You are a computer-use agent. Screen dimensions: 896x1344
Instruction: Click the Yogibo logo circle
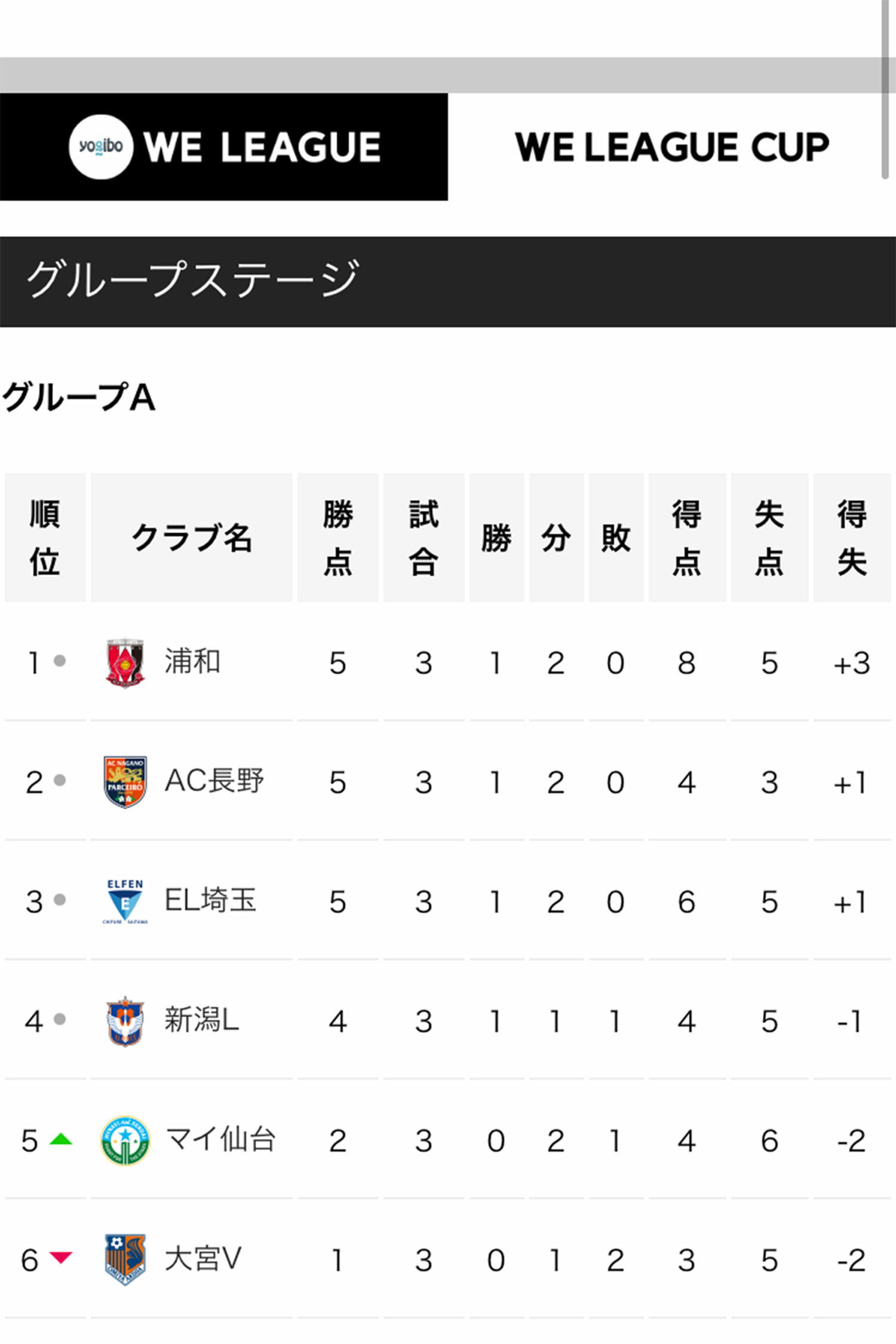coord(101,147)
